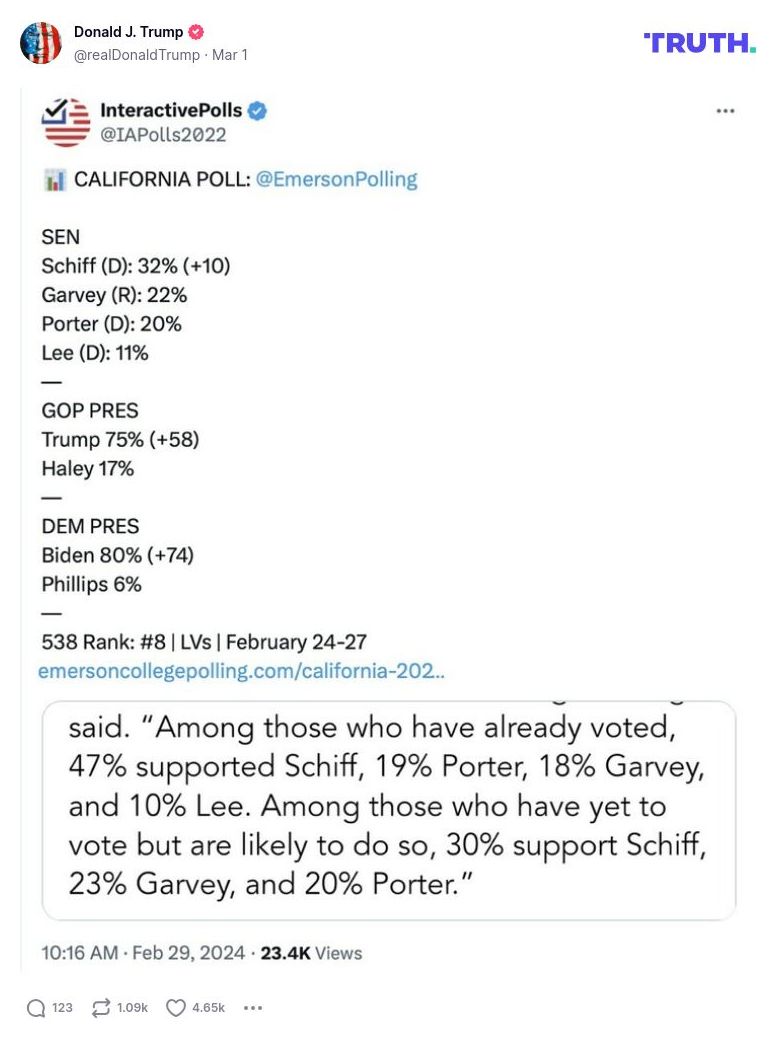This screenshot has height=1039, width=777.
Task: Click the ReTruth repost icon
Action: [x=101, y=1008]
